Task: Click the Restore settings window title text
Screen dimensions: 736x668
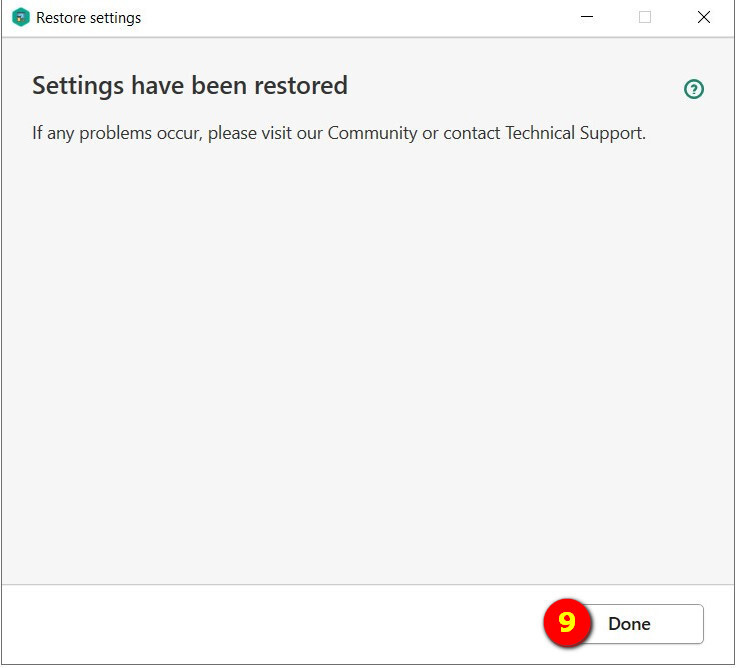Action: coord(89,18)
